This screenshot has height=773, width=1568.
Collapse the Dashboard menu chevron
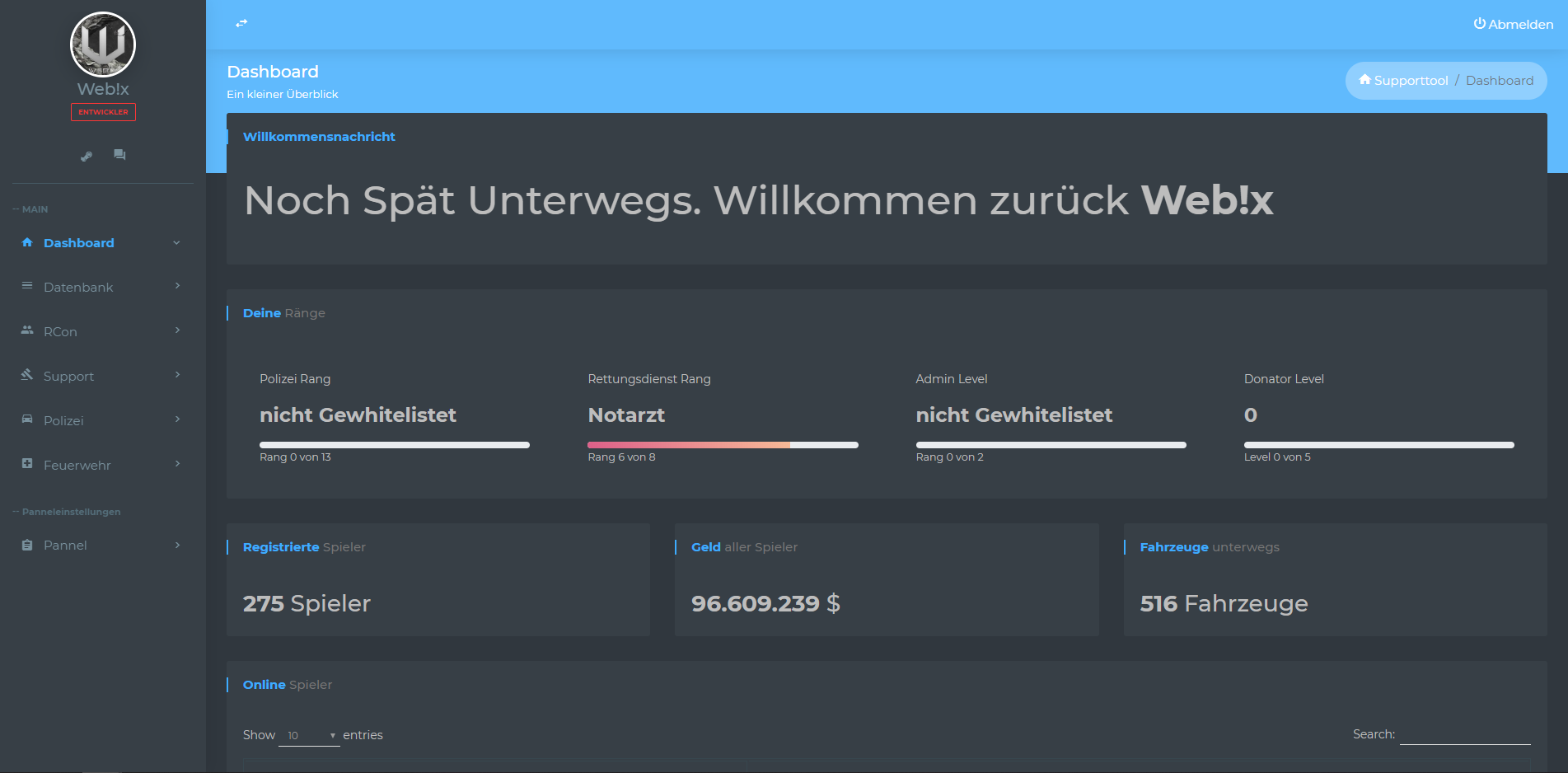(x=176, y=243)
